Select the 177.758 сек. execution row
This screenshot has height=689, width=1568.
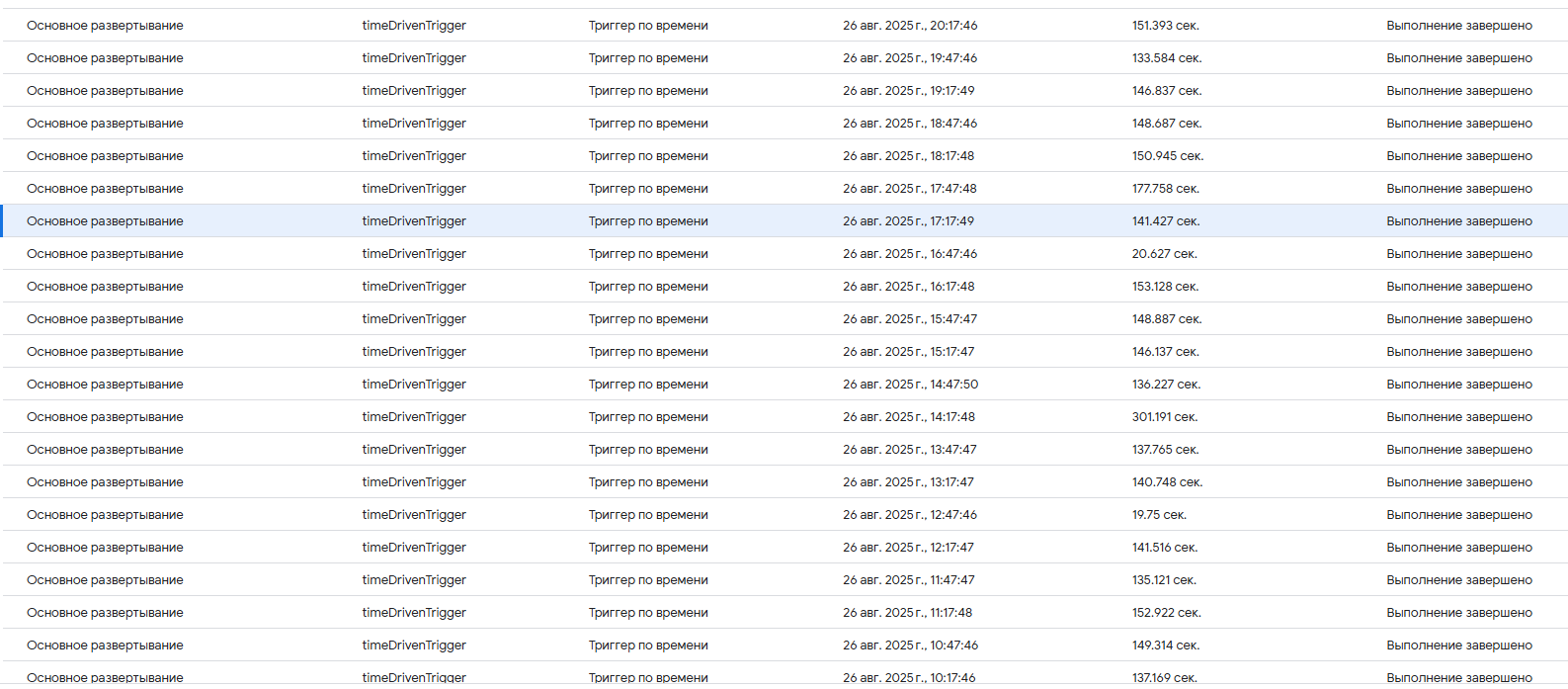(x=1165, y=189)
